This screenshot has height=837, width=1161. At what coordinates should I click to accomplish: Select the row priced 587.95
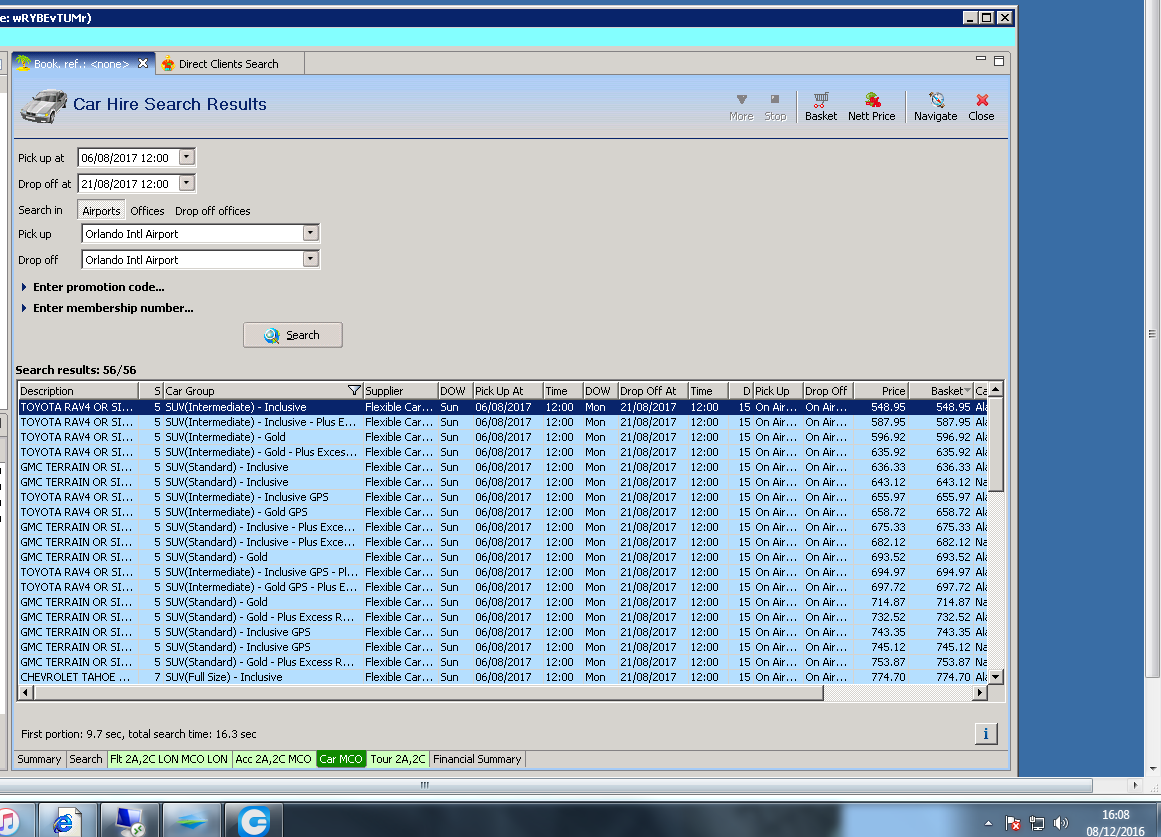[x=503, y=422]
